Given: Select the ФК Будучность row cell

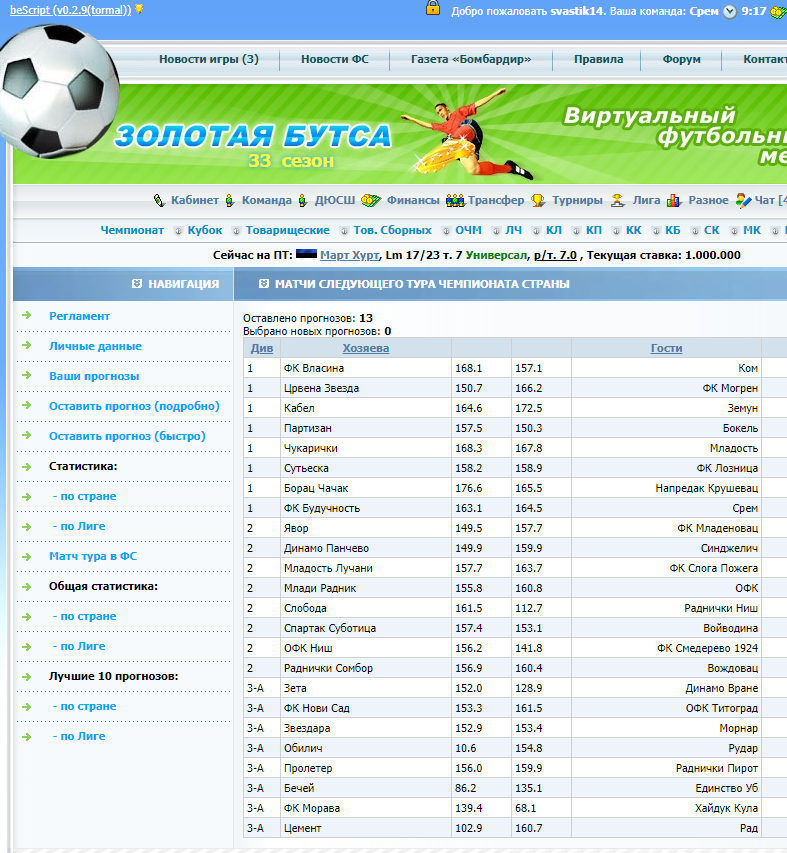Looking at the screenshot, I should click(365, 508).
